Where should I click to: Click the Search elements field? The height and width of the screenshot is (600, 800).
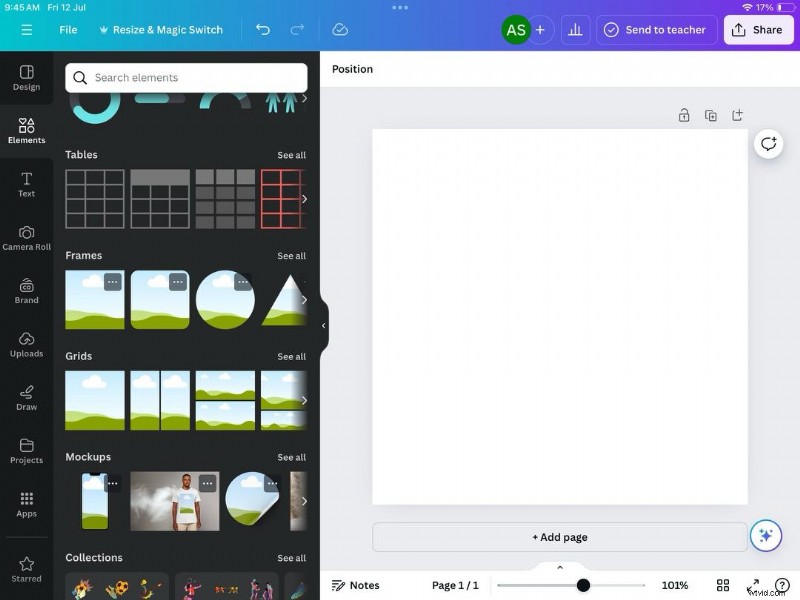coord(186,77)
